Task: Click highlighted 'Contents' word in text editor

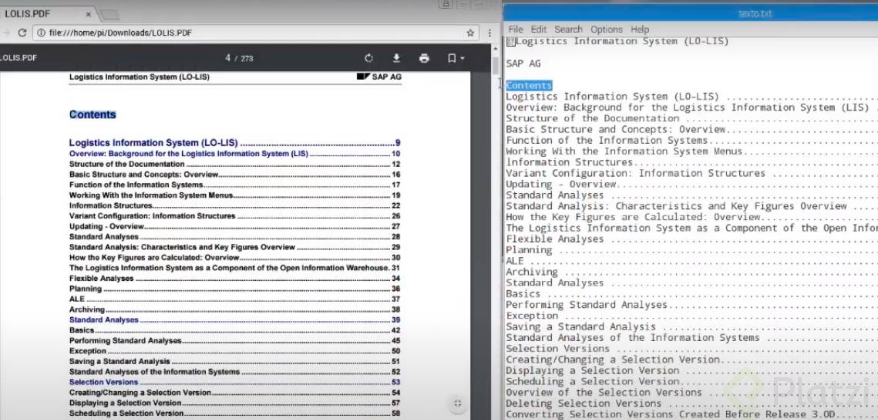Action: tap(529, 86)
